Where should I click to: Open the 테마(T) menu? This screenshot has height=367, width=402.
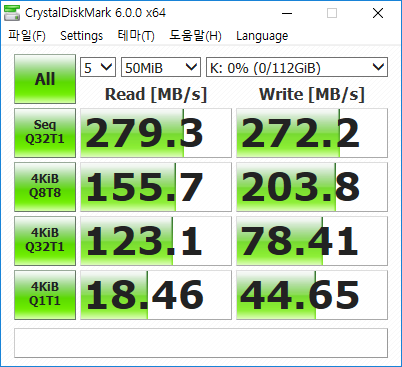coord(136,36)
